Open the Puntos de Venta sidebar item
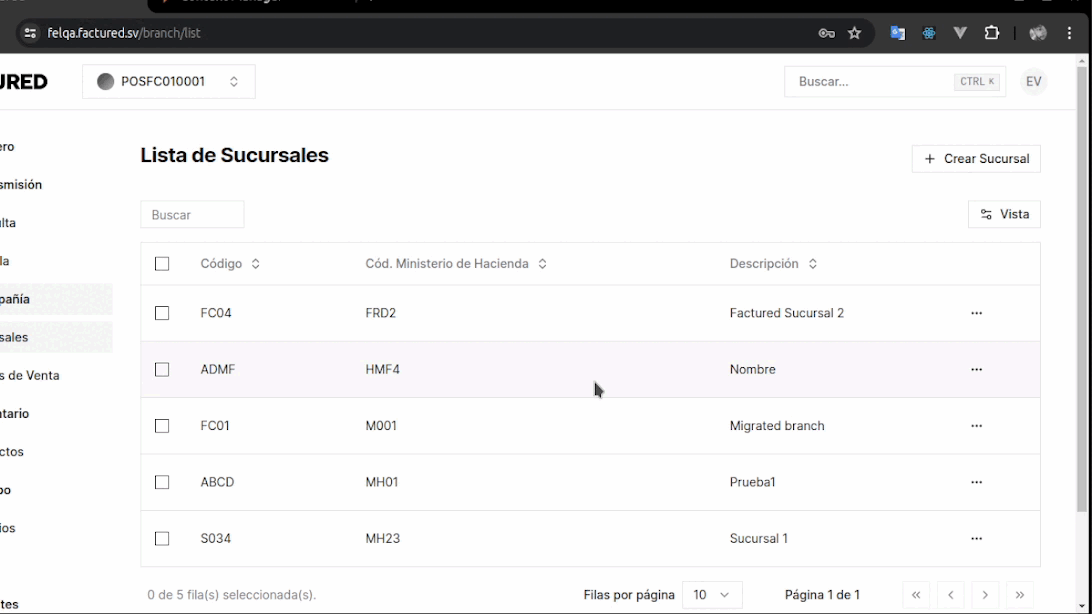This screenshot has height=614, width=1092. click(x=30, y=376)
